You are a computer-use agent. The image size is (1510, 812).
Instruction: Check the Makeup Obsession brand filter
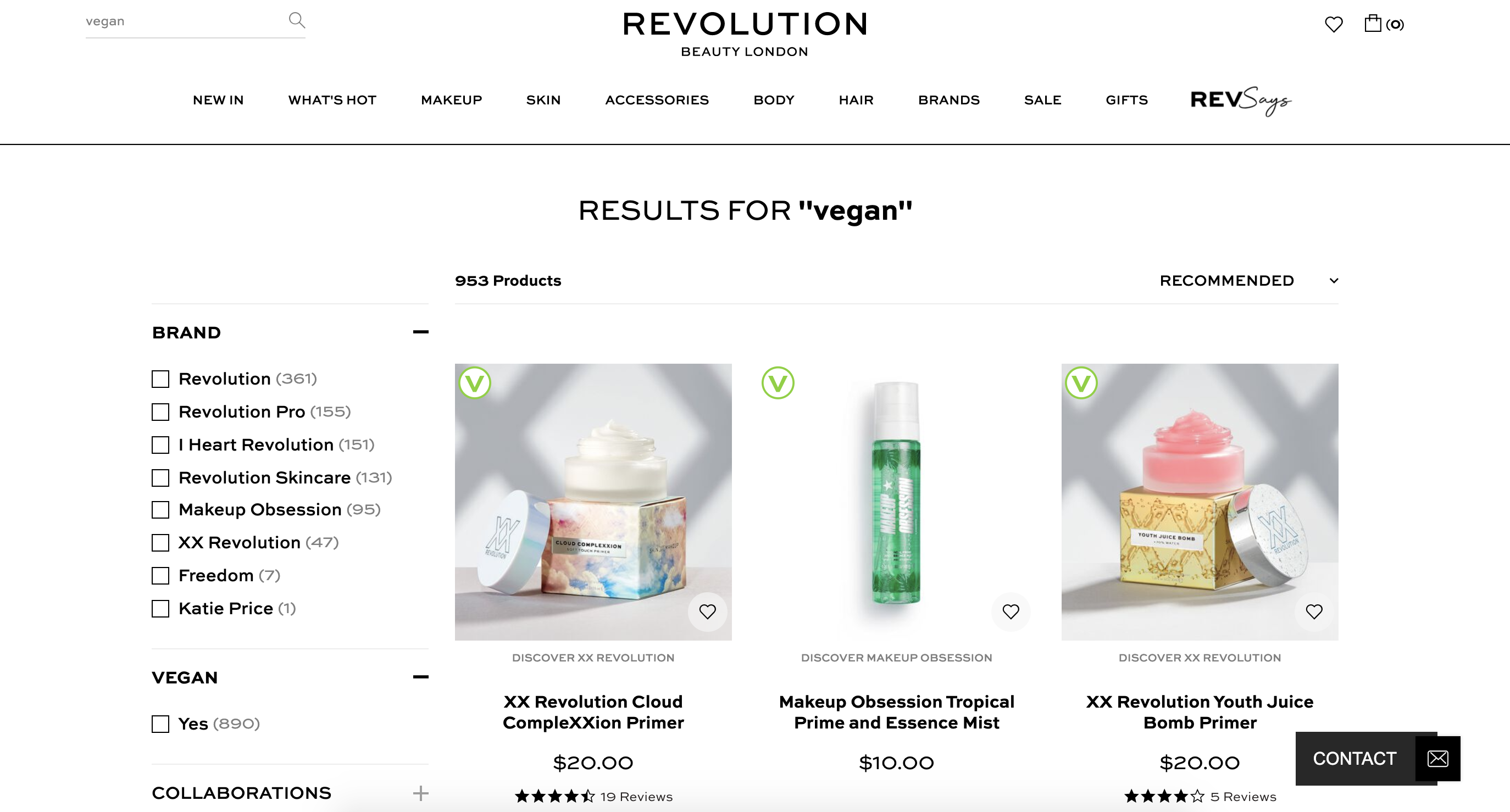(x=160, y=510)
